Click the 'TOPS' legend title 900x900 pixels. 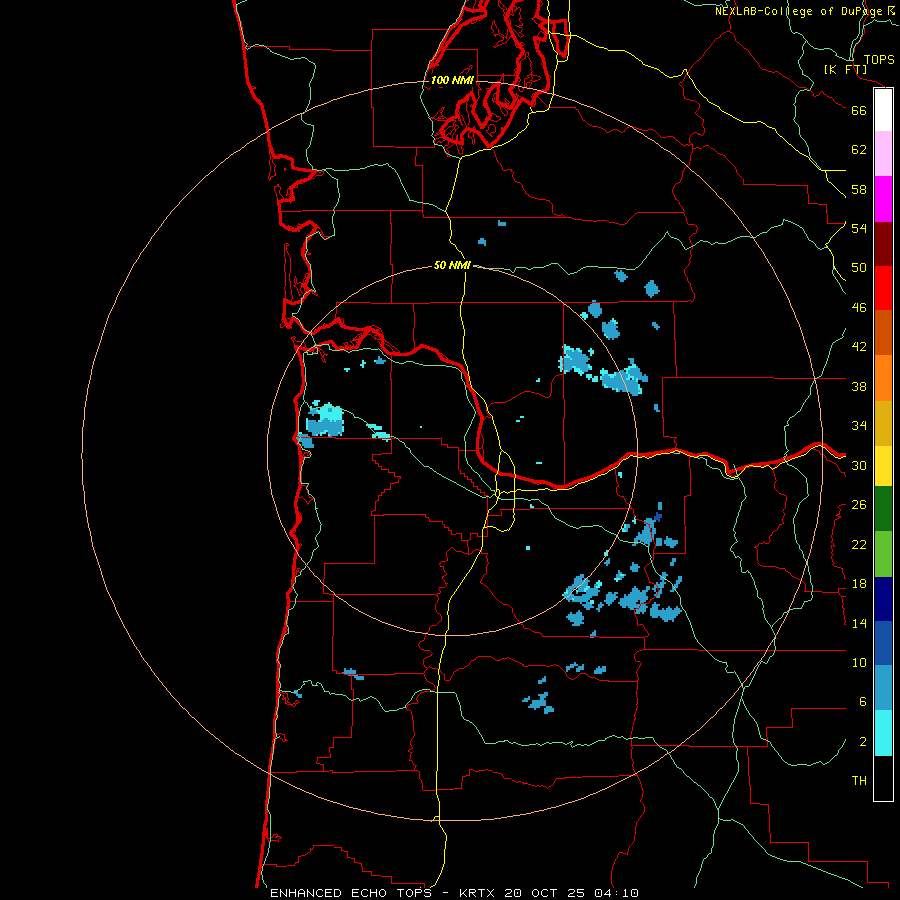[879, 60]
